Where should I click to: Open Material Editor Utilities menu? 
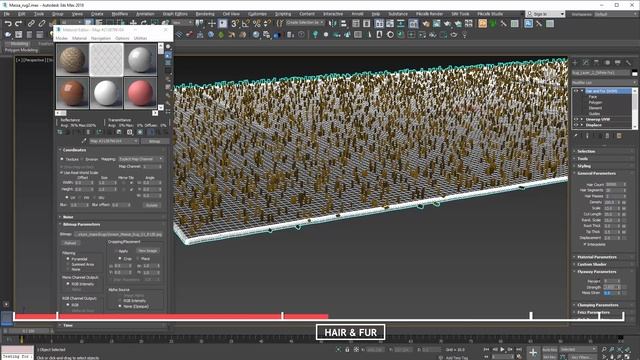click(140, 38)
